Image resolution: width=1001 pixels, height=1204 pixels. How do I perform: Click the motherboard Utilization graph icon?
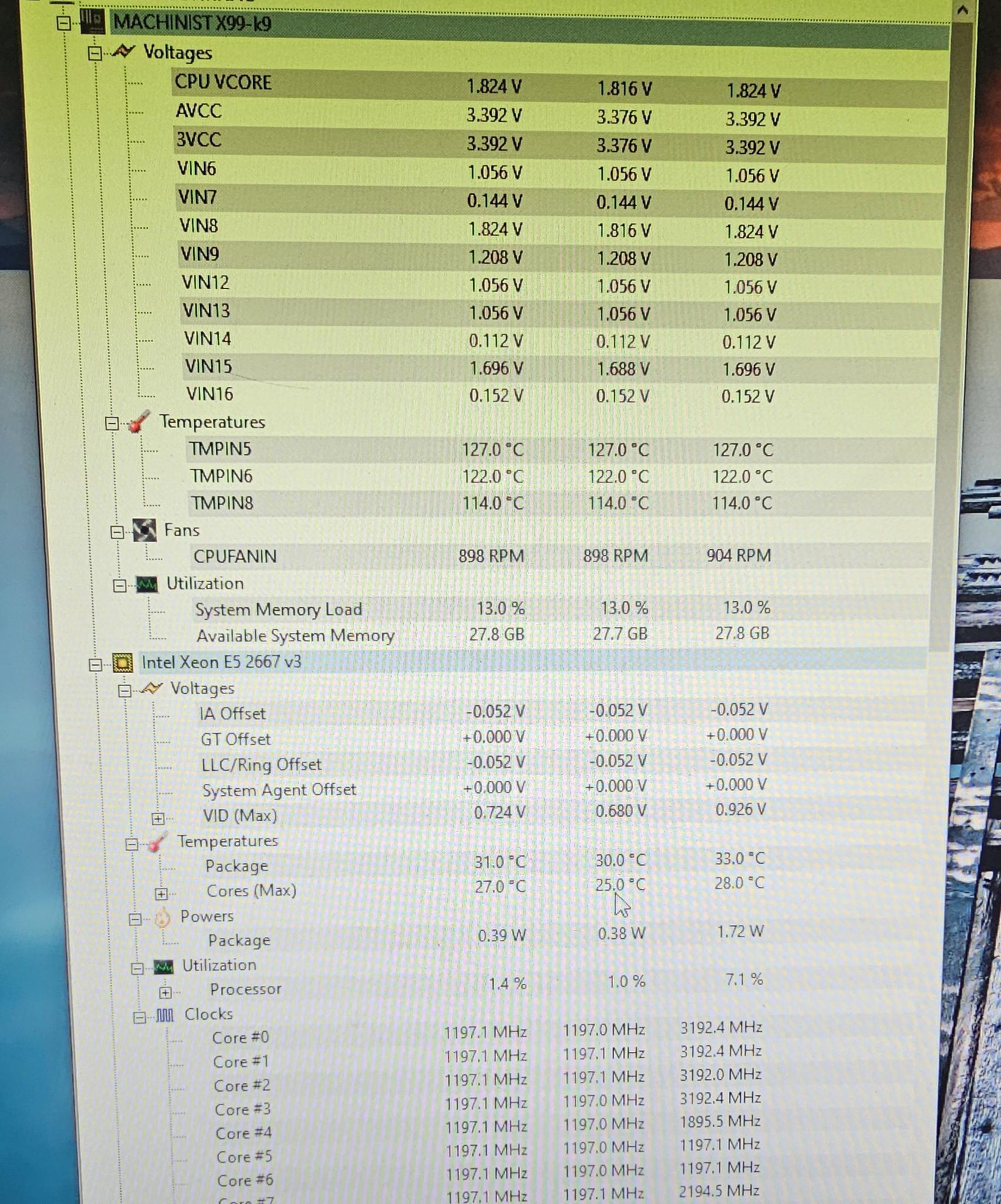coord(147,584)
